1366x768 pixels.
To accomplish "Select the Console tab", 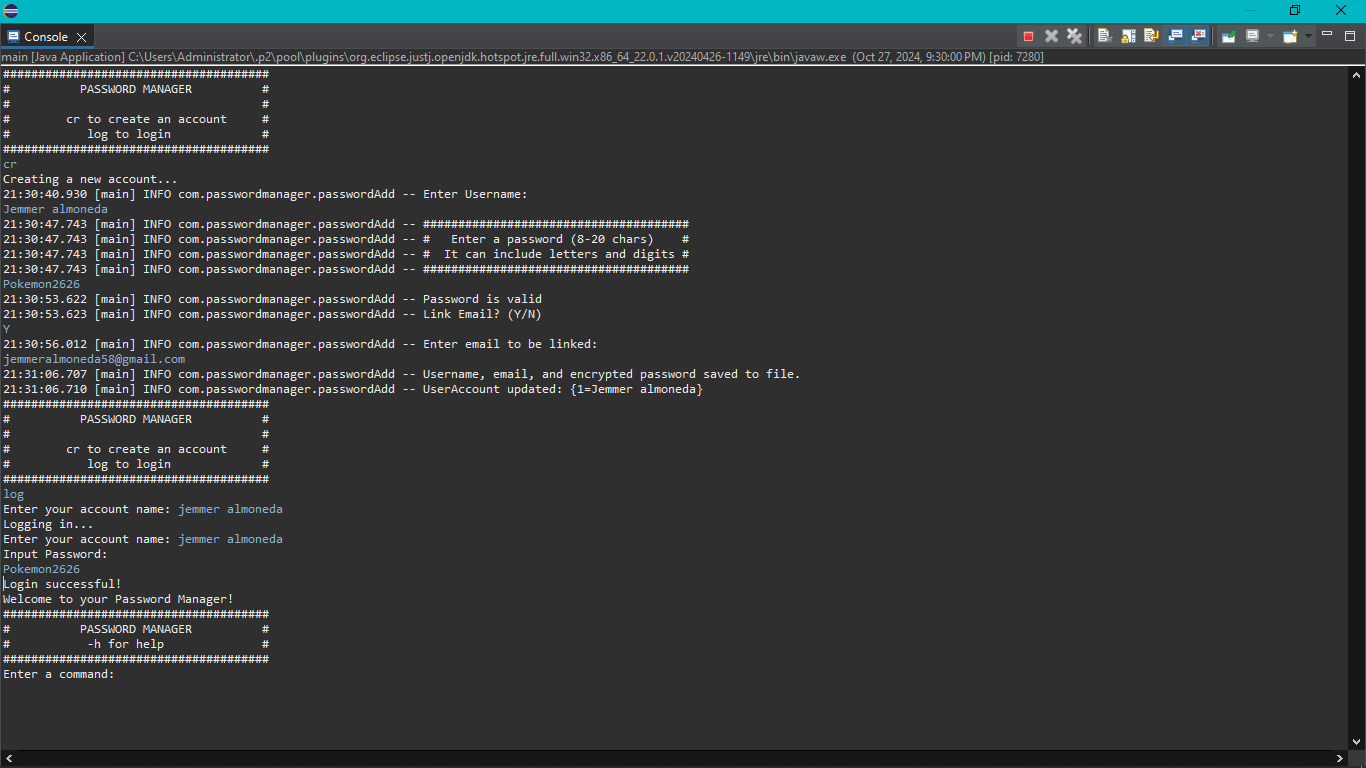I will 45,36.
